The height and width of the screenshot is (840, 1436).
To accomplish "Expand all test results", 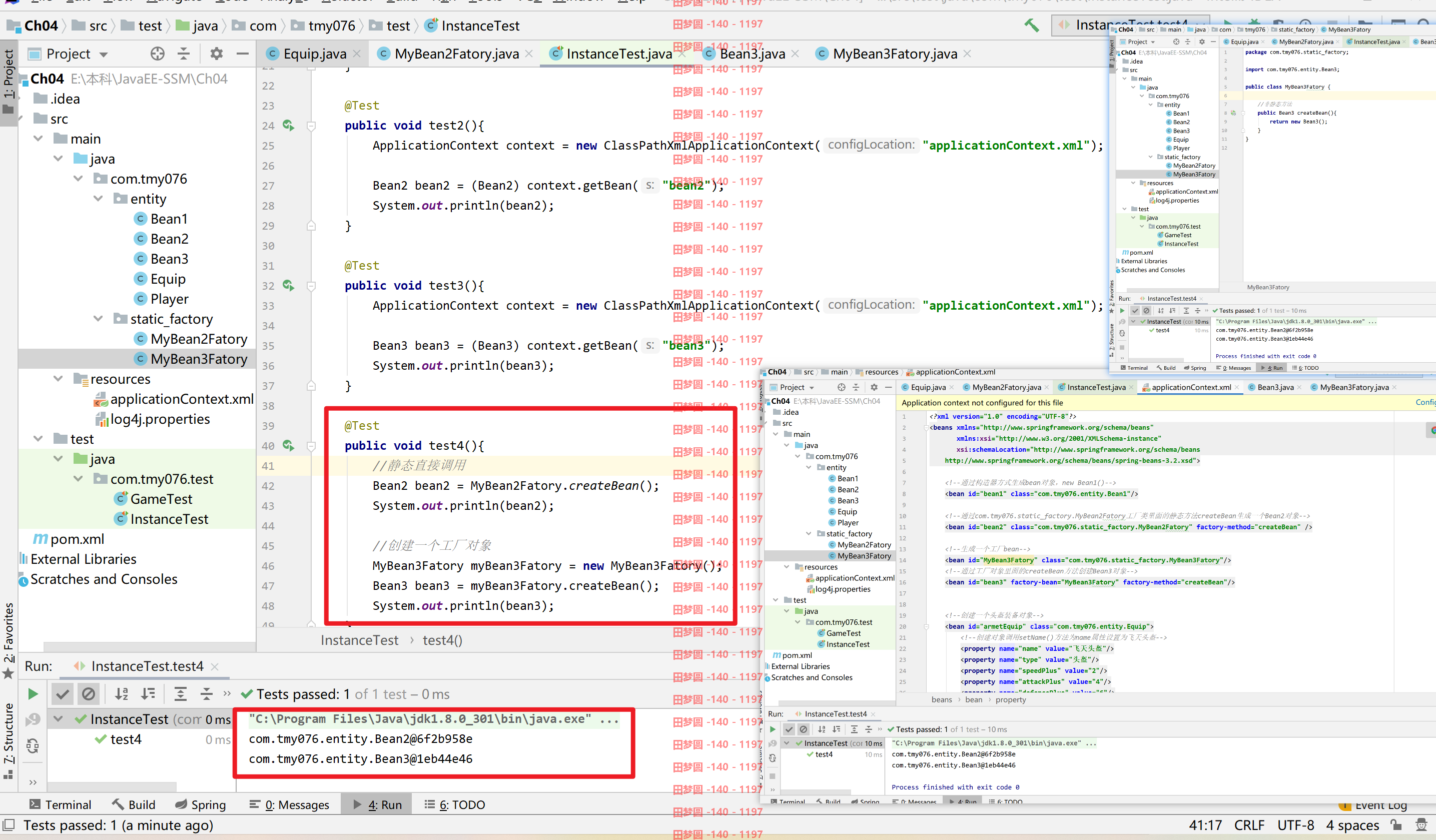I will point(180,693).
